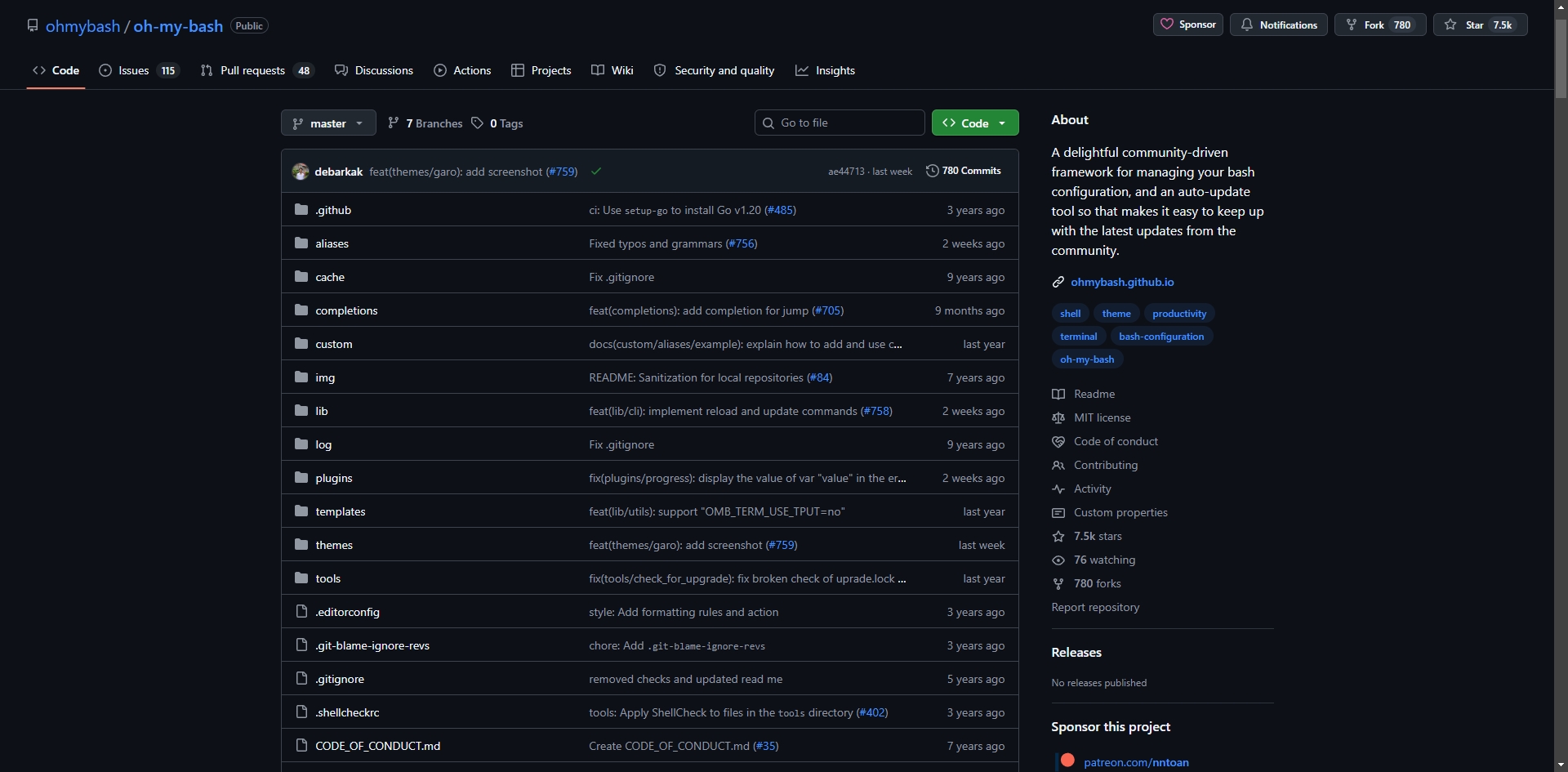Open the Issues tab
This screenshot has height=772, width=1568.
(x=139, y=70)
